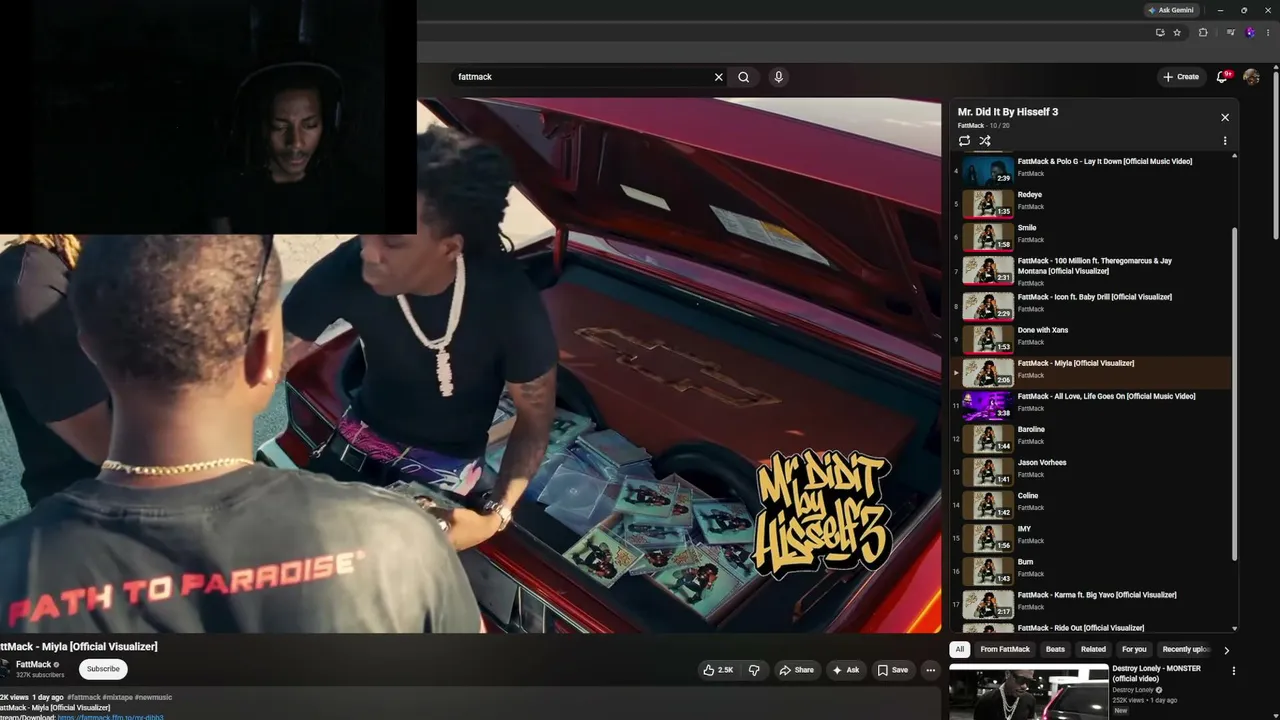Open the Destroy Lonely channel link
Viewport: 1280px width, 720px height.
(1133, 690)
